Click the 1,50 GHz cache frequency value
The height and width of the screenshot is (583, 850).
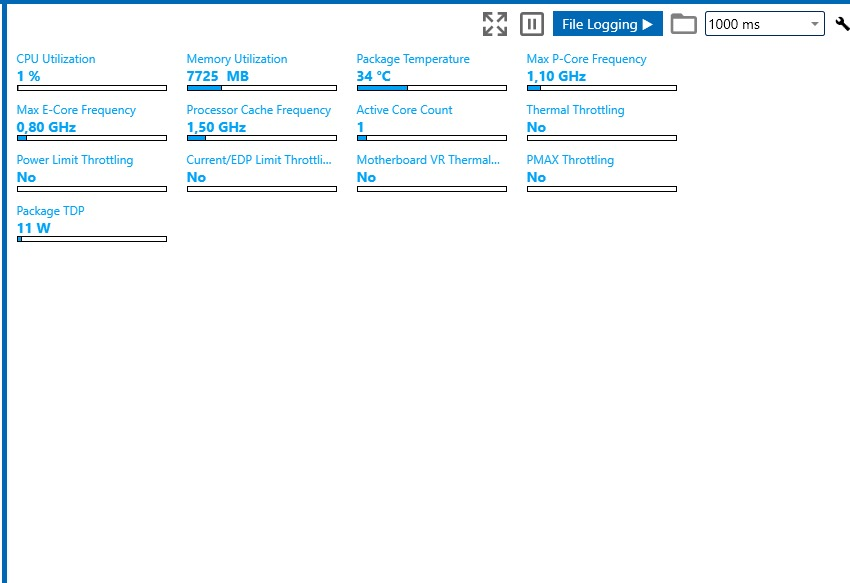[x=216, y=127]
